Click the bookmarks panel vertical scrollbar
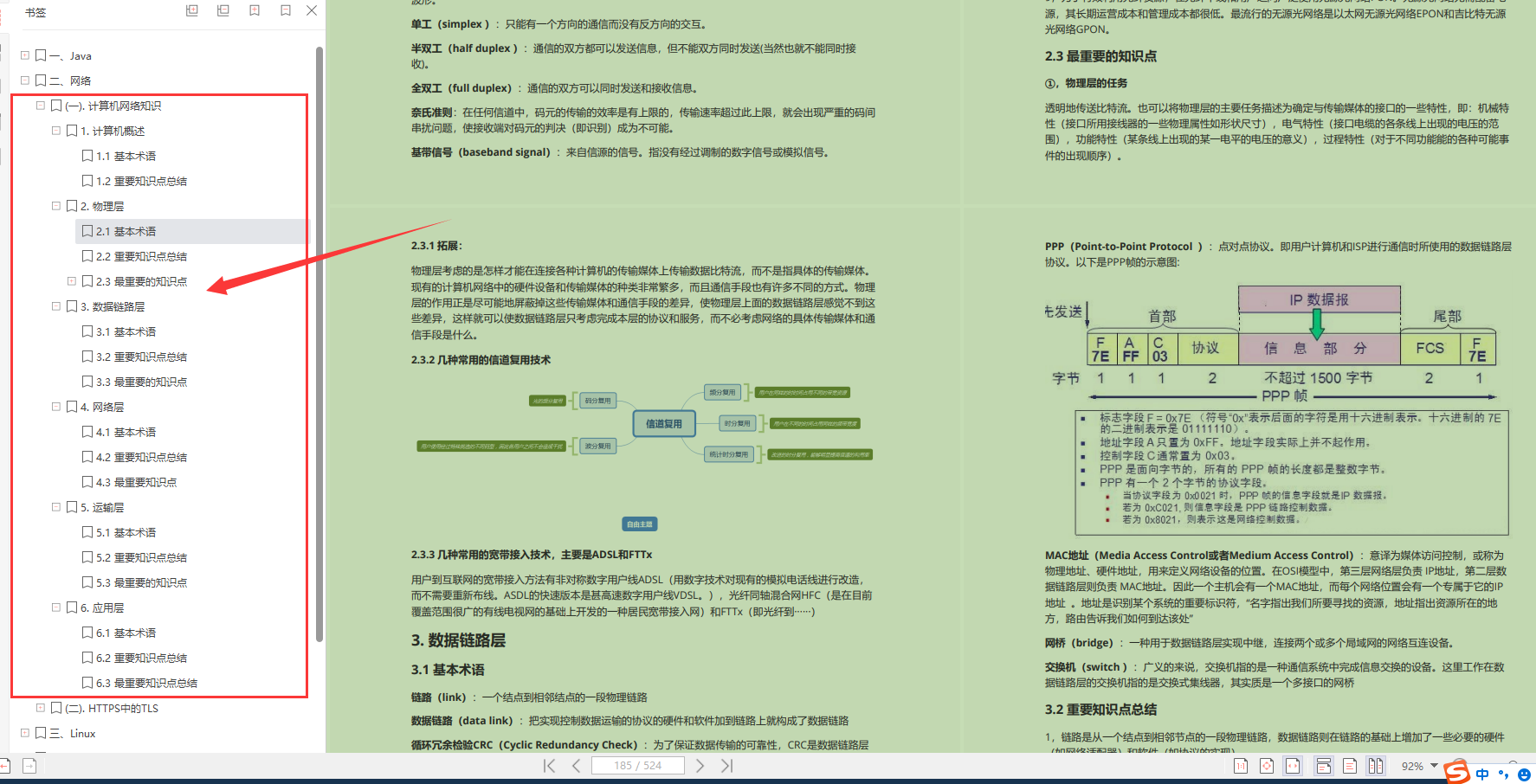 pos(319,344)
